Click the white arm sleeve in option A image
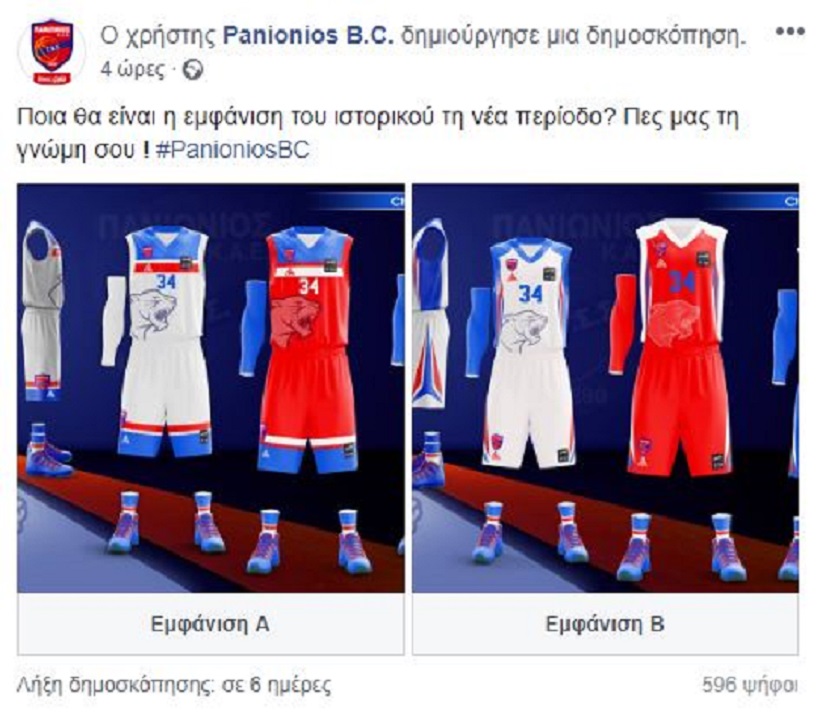 pos(113,321)
